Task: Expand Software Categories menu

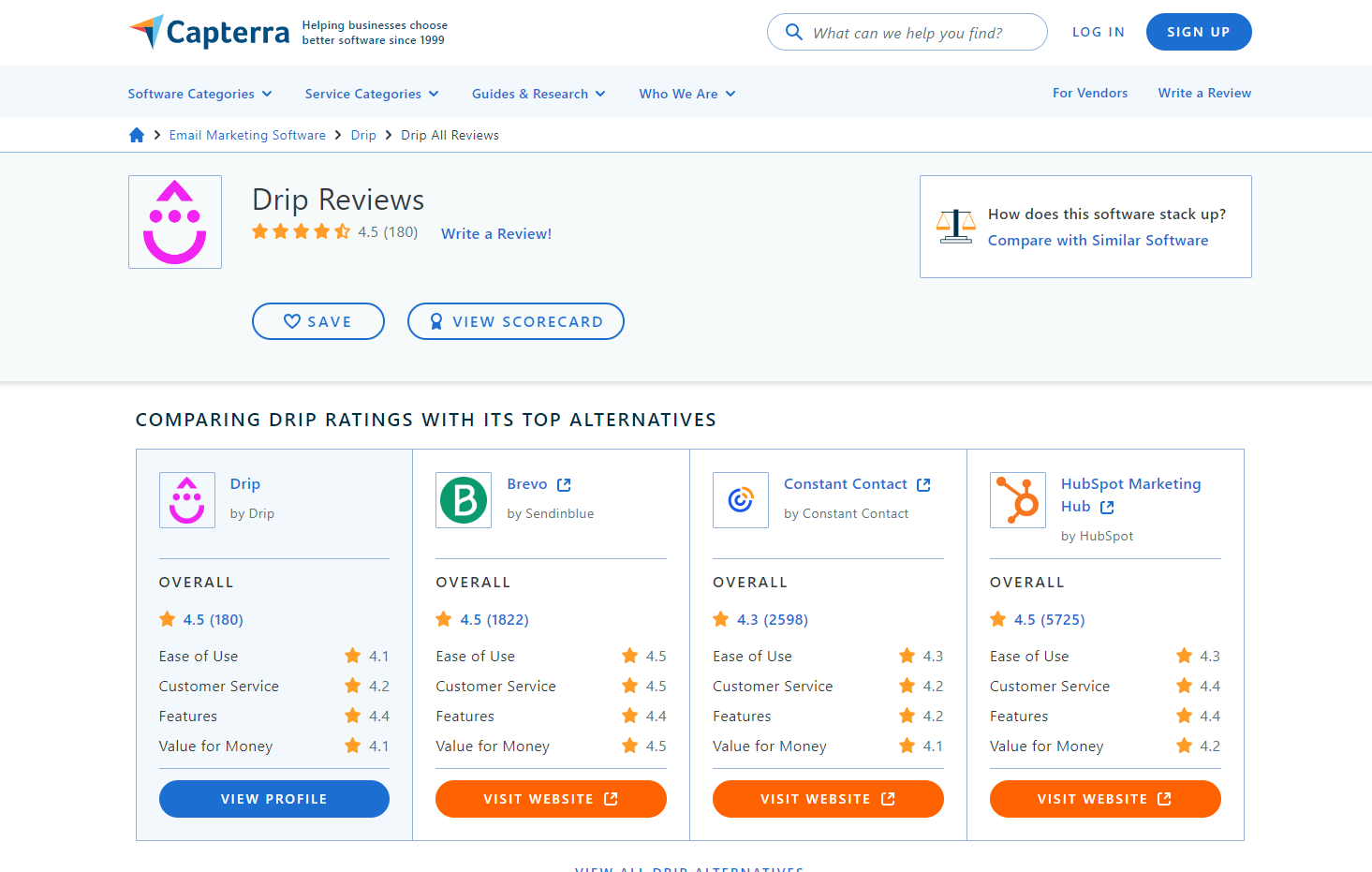Action: pyautogui.click(x=200, y=94)
